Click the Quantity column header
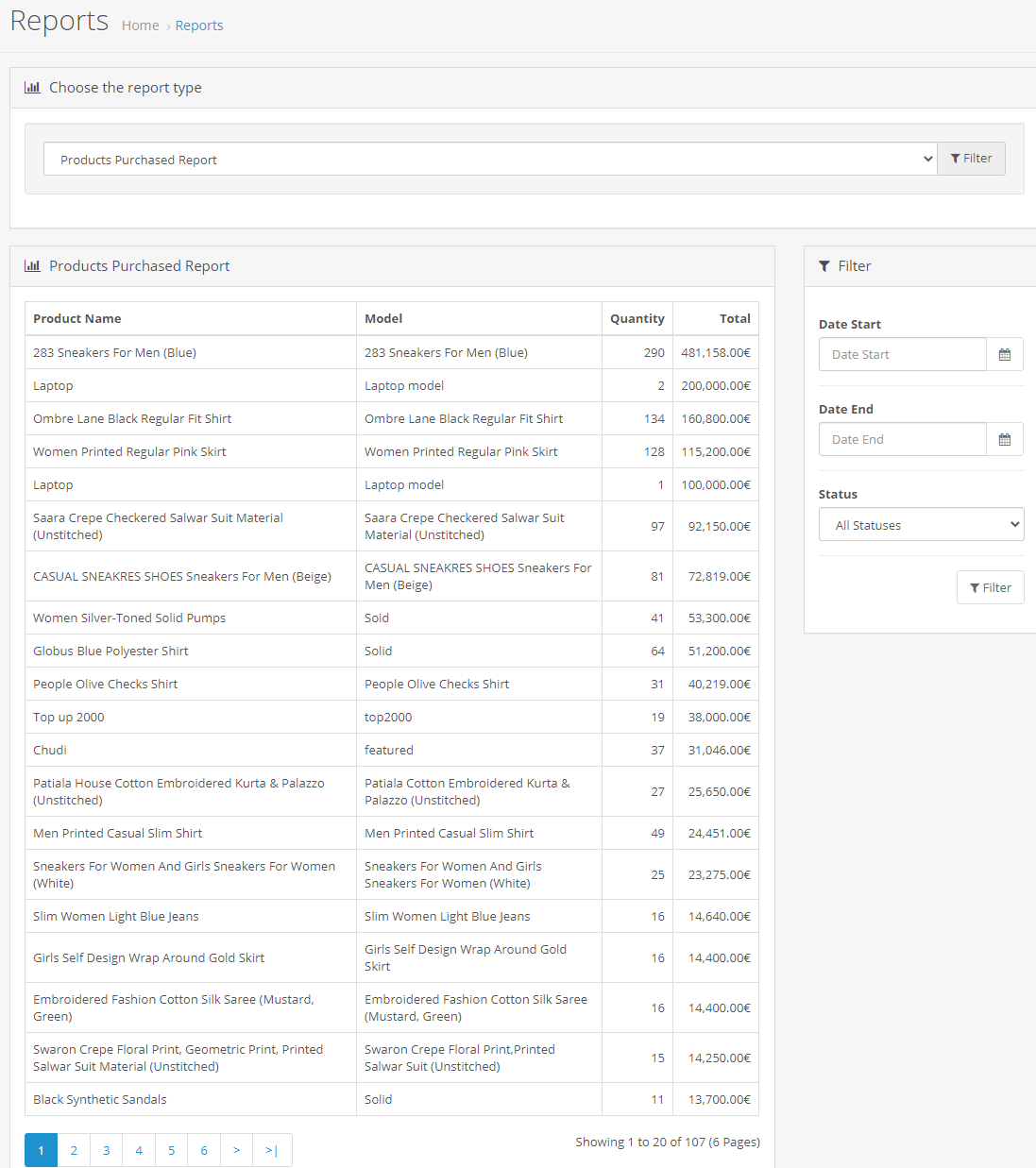Image resolution: width=1036 pixels, height=1168 pixels. pyautogui.click(x=637, y=318)
